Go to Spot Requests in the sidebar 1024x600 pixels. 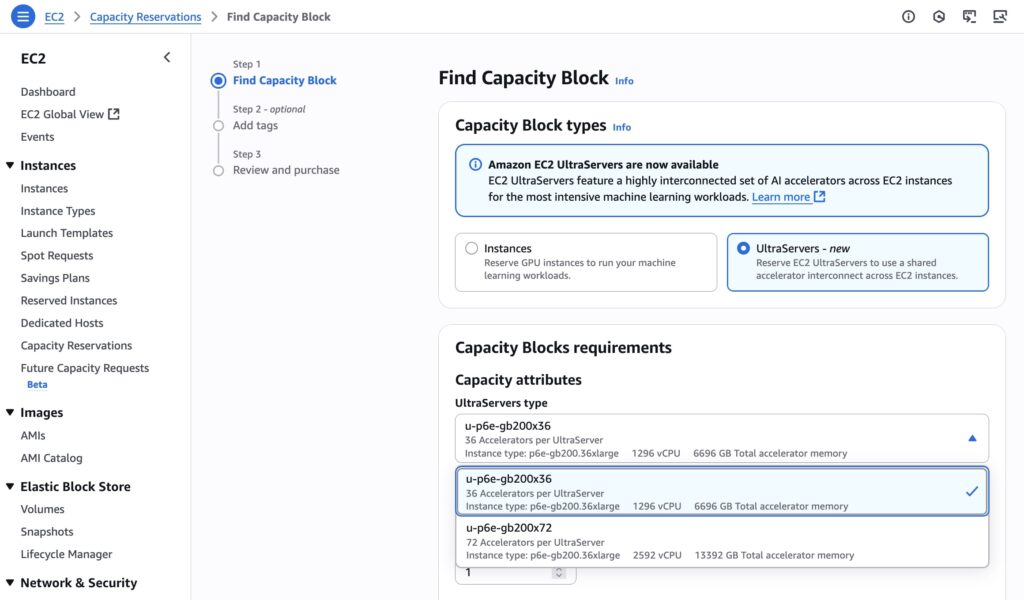(57, 256)
